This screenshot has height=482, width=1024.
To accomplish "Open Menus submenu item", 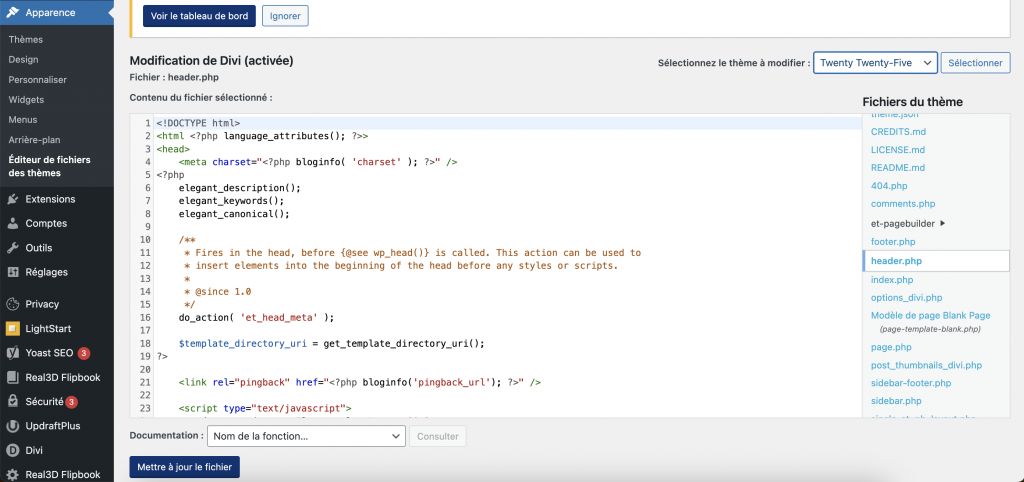I will pos(23,120).
